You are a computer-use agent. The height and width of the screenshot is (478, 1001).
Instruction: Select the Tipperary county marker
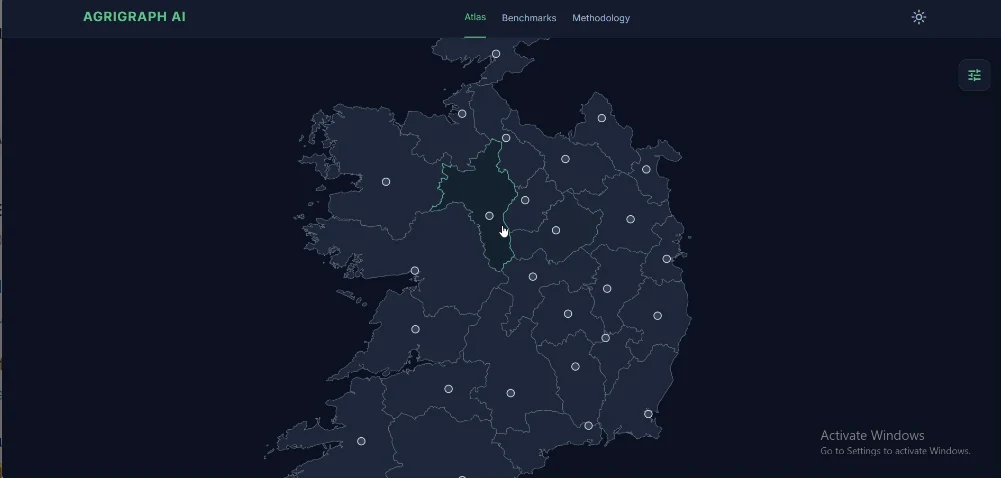[x=511, y=393]
